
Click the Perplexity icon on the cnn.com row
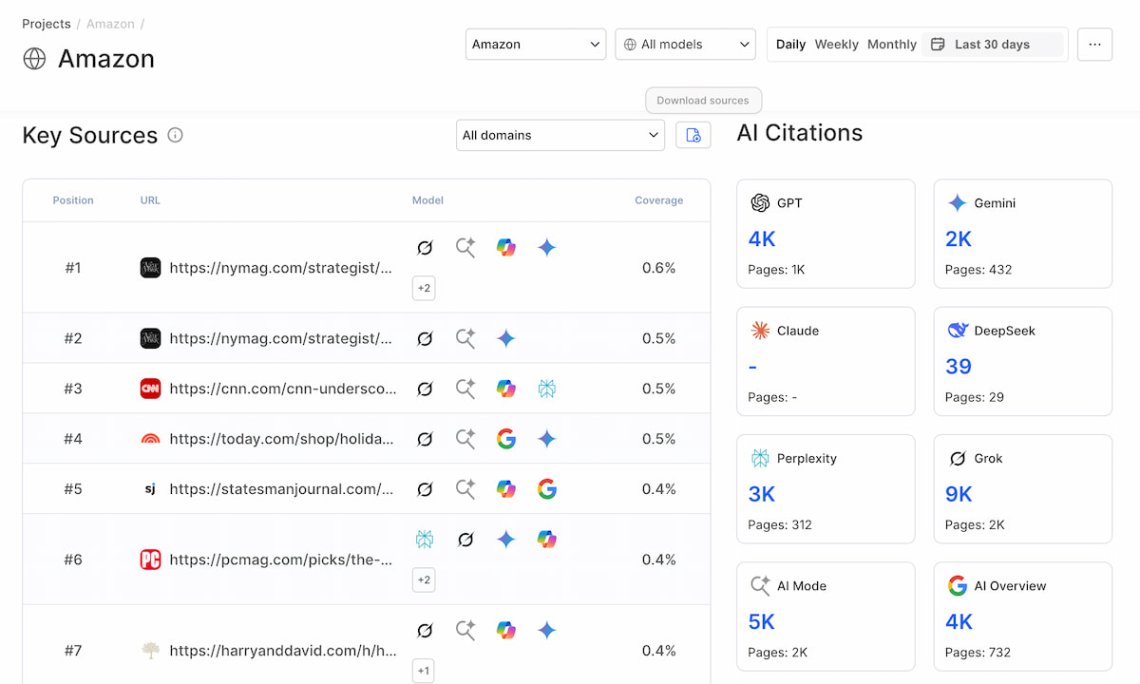click(546, 388)
